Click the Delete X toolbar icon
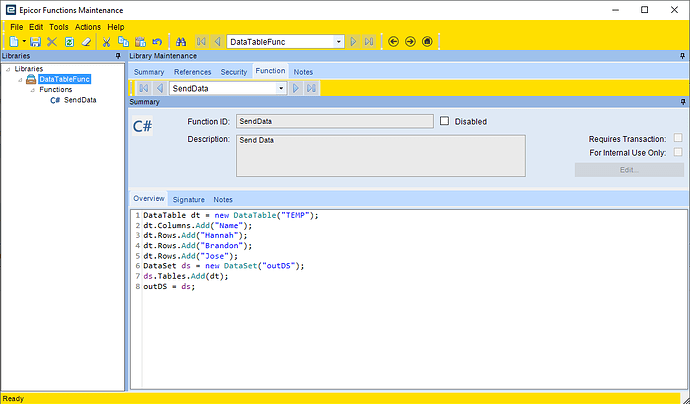The image size is (690, 404). 52,42
